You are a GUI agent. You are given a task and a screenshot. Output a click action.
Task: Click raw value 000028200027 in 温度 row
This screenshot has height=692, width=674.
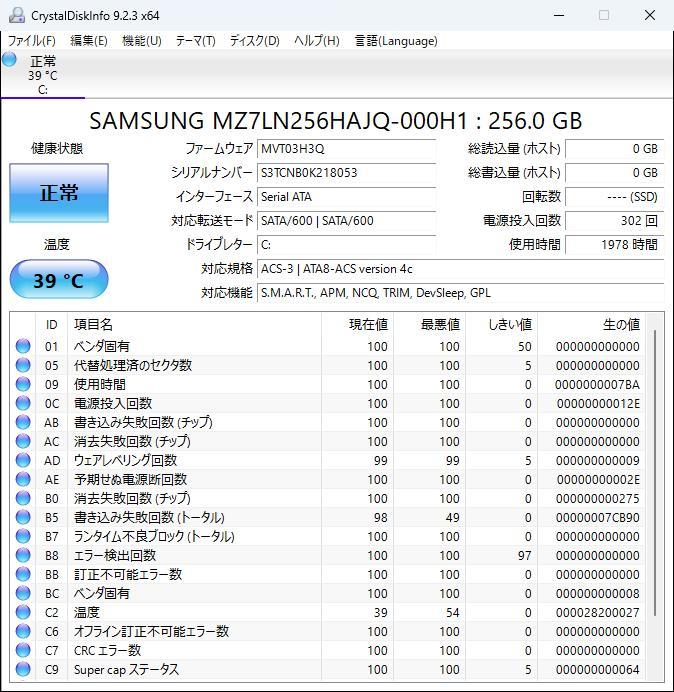(597, 612)
